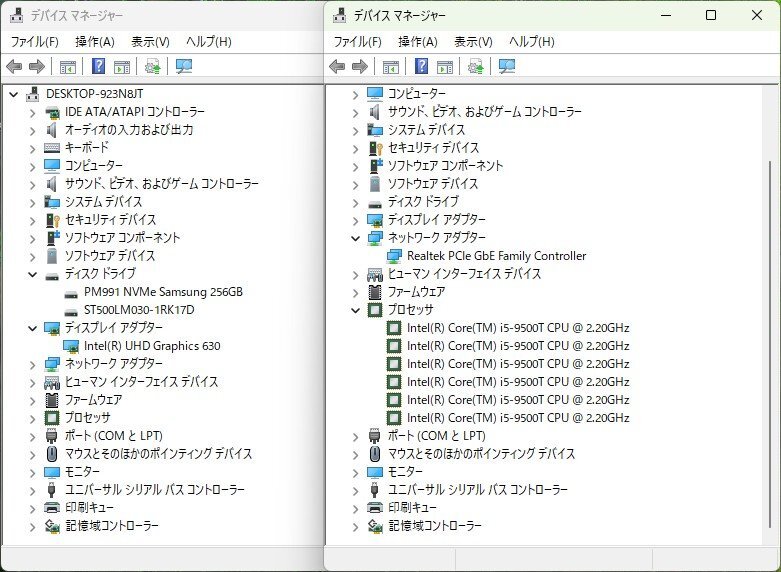The image size is (781, 572).
Task: Click Update driver icon in right window toolbar
Action: pyautogui.click(x=475, y=66)
